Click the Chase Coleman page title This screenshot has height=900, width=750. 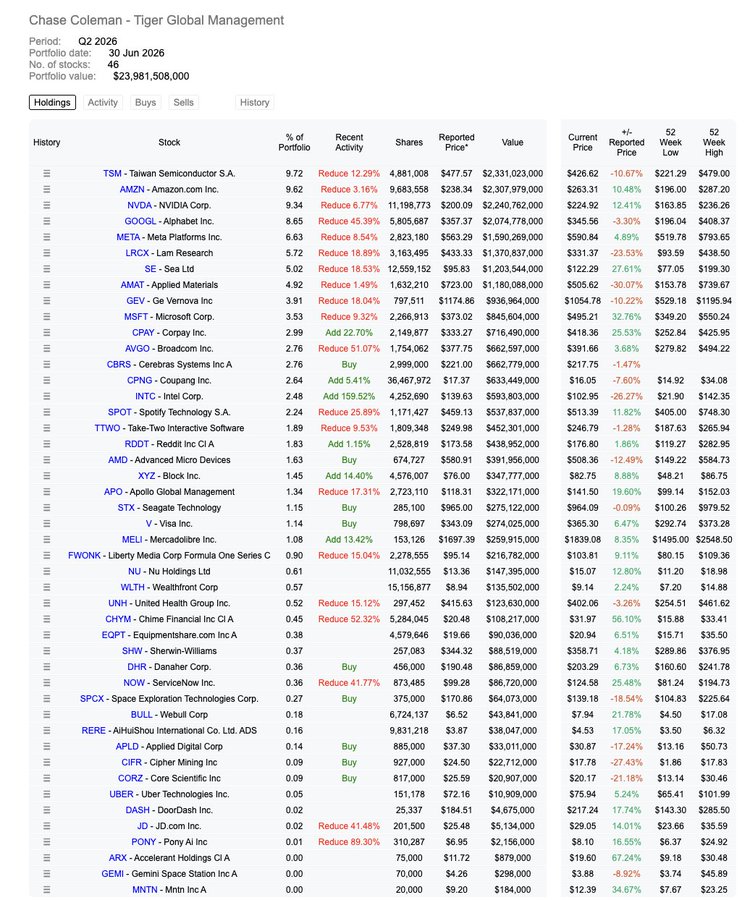pyautogui.click(x=157, y=20)
